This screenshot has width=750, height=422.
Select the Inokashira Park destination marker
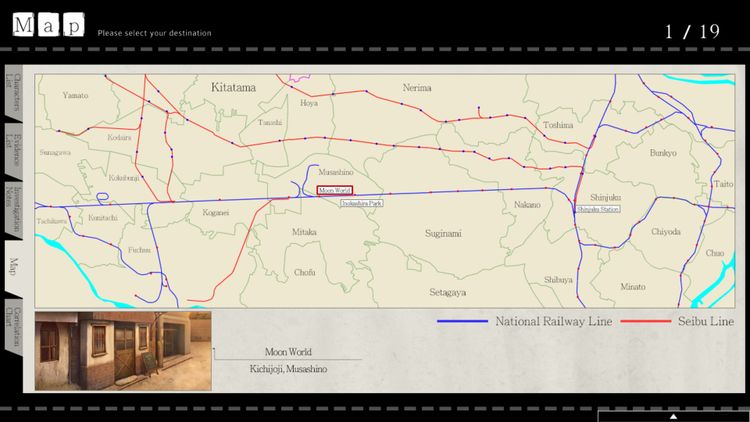[x=361, y=203]
